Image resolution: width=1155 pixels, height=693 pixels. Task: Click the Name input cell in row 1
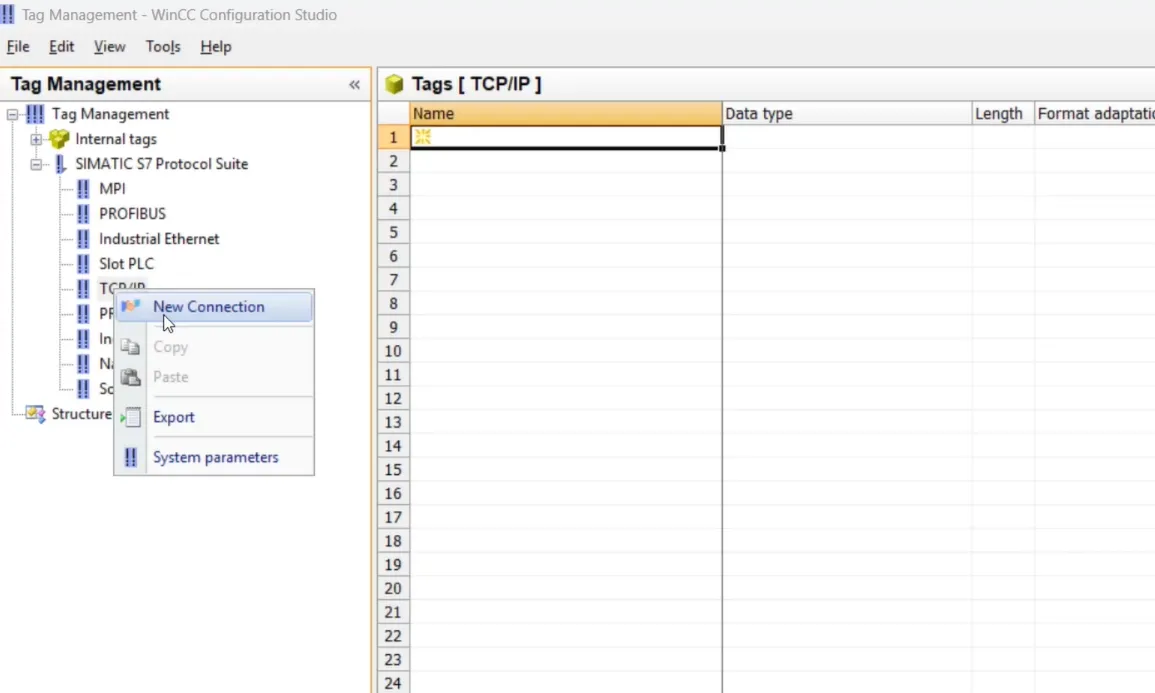pos(566,137)
